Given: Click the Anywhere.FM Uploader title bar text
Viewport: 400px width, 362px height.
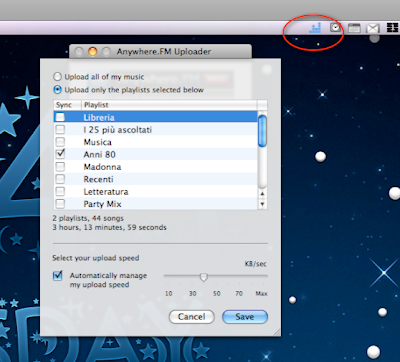Looking at the screenshot, I should (164, 52).
